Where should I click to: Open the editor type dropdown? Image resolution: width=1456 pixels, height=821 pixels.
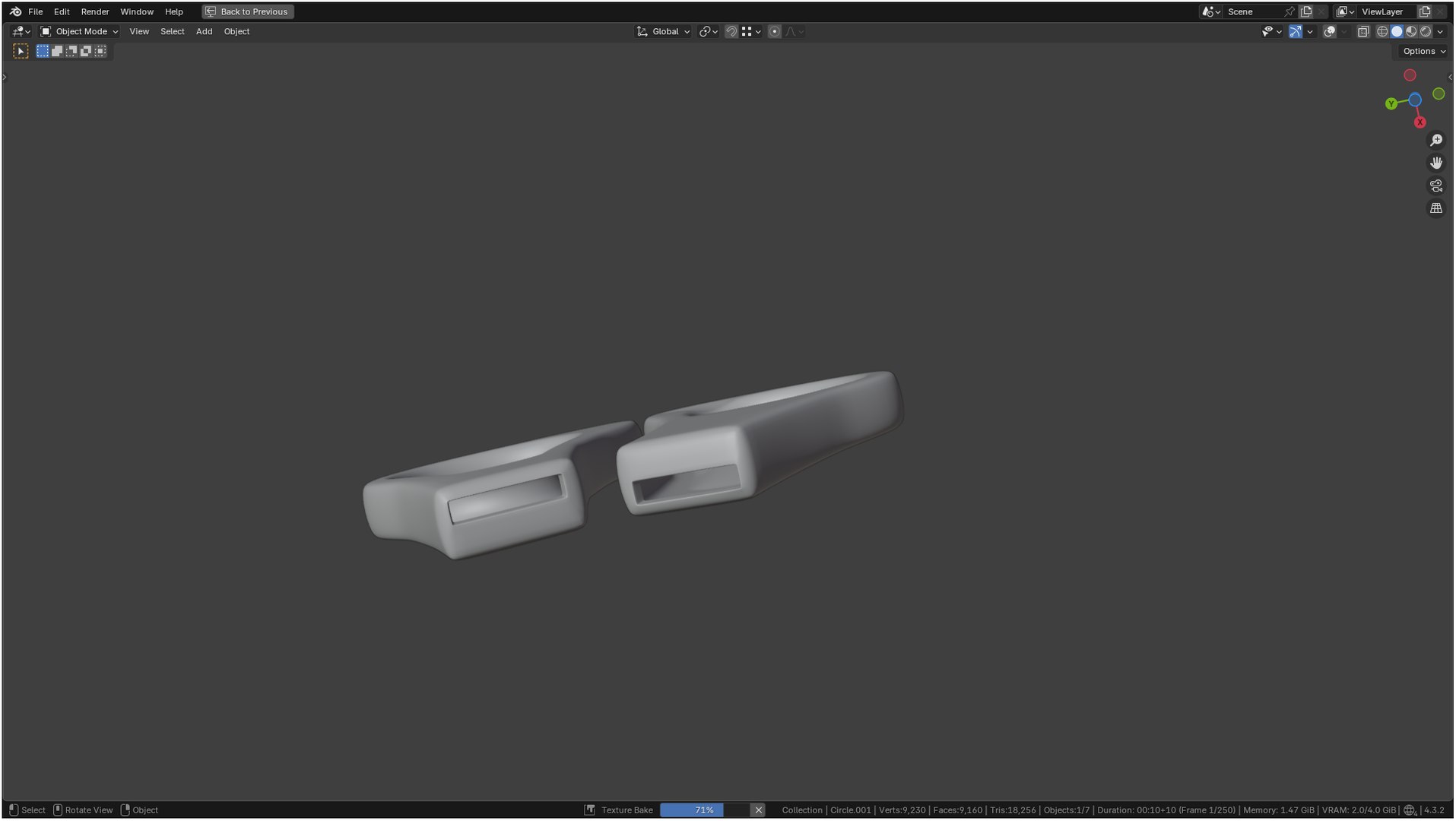tap(21, 31)
